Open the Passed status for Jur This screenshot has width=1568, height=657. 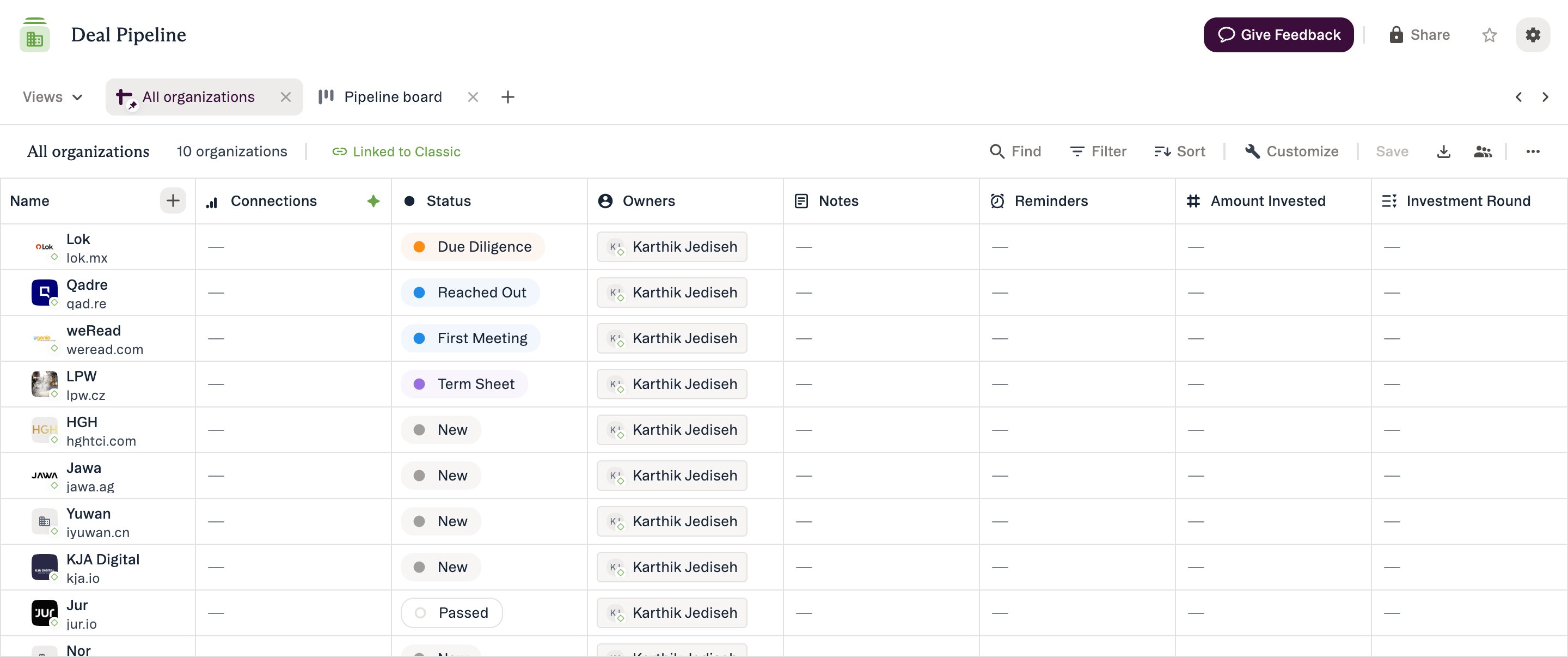click(452, 612)
